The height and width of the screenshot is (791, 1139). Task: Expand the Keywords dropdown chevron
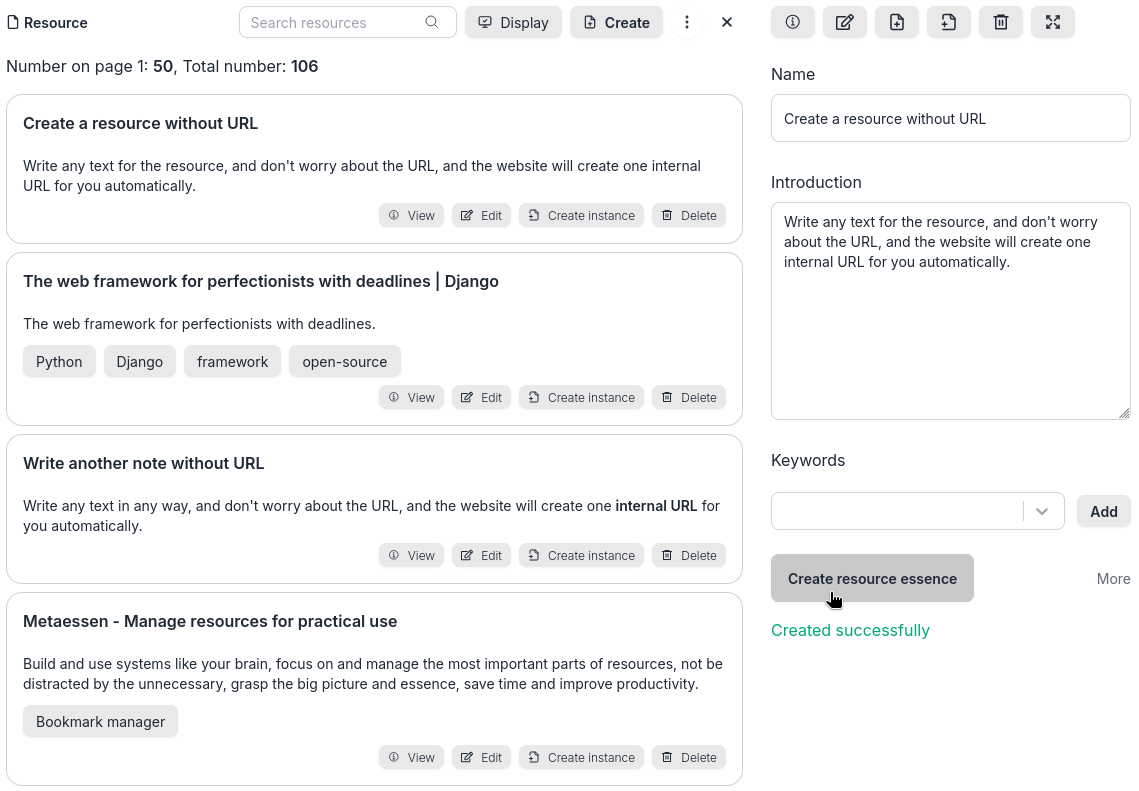1042,511
